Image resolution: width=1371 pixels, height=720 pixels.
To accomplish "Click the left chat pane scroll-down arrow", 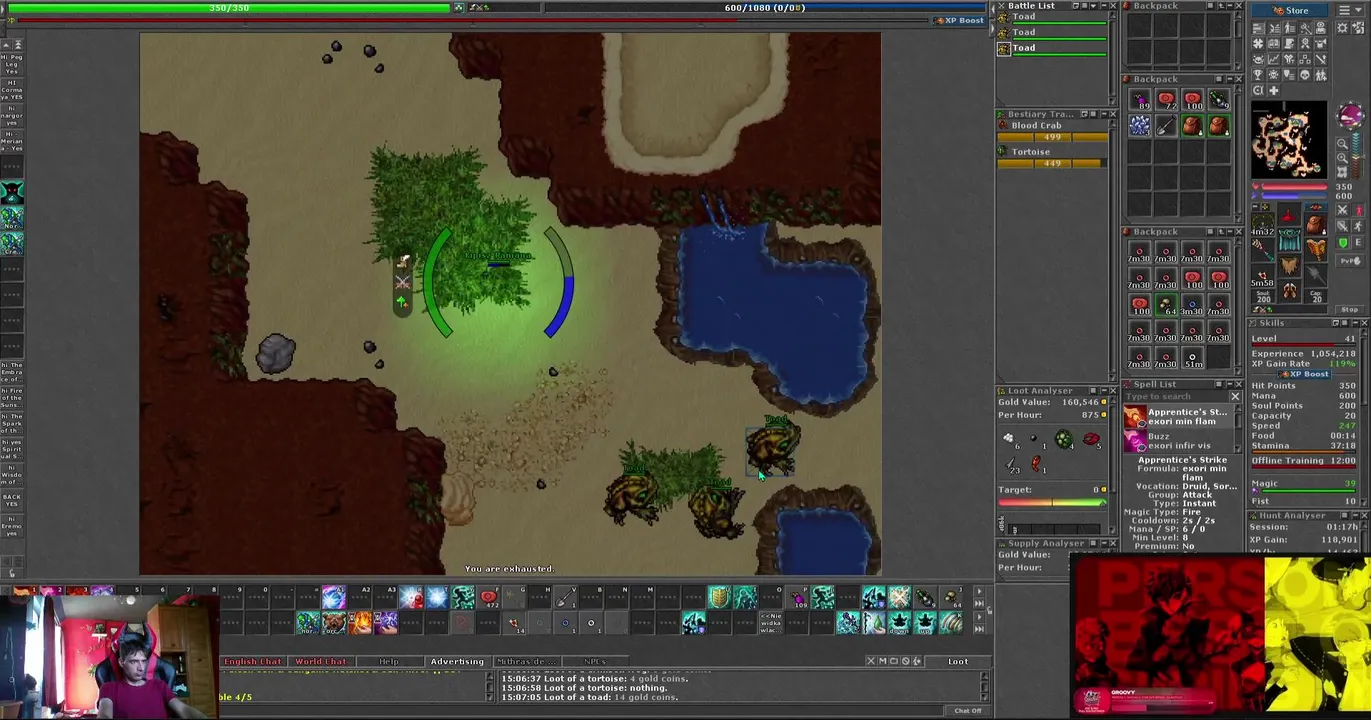I will tap(491, 697).
